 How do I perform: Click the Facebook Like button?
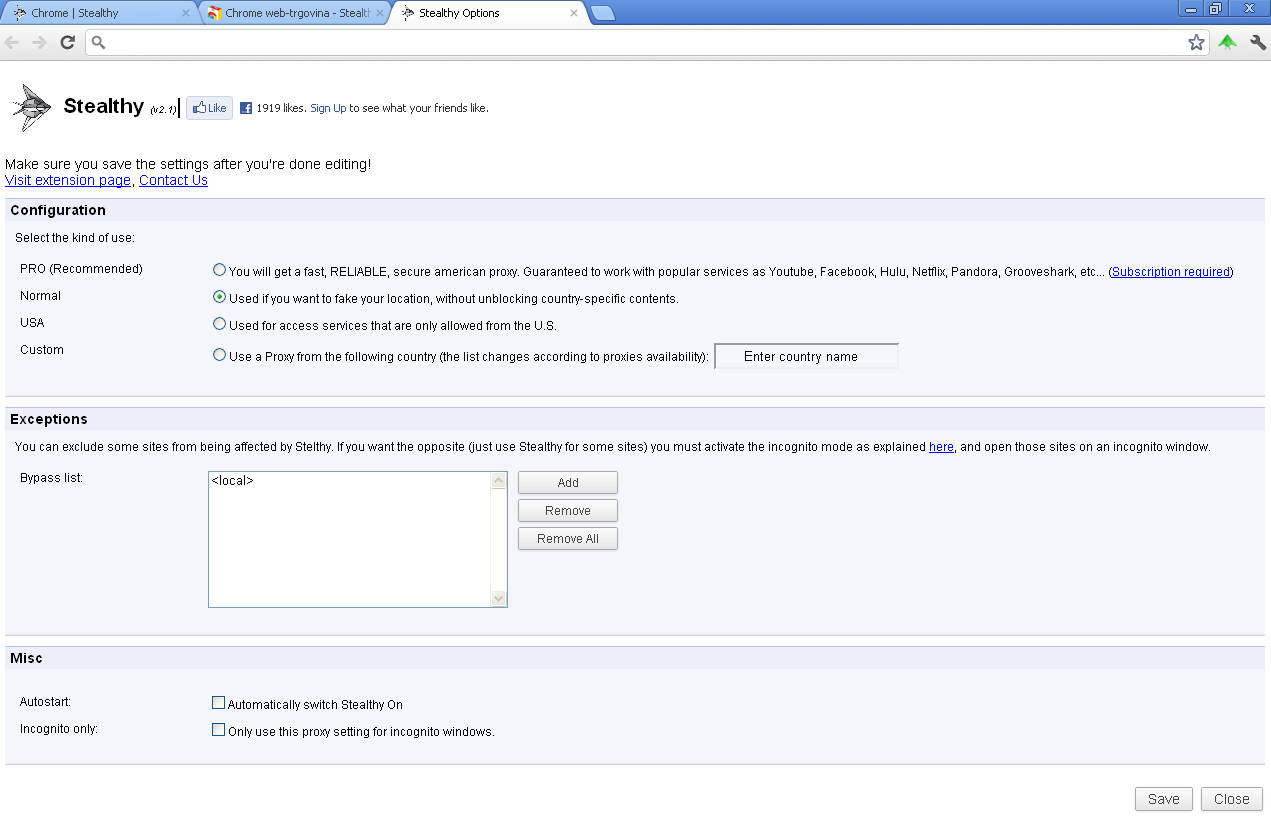tap(209, 108)
